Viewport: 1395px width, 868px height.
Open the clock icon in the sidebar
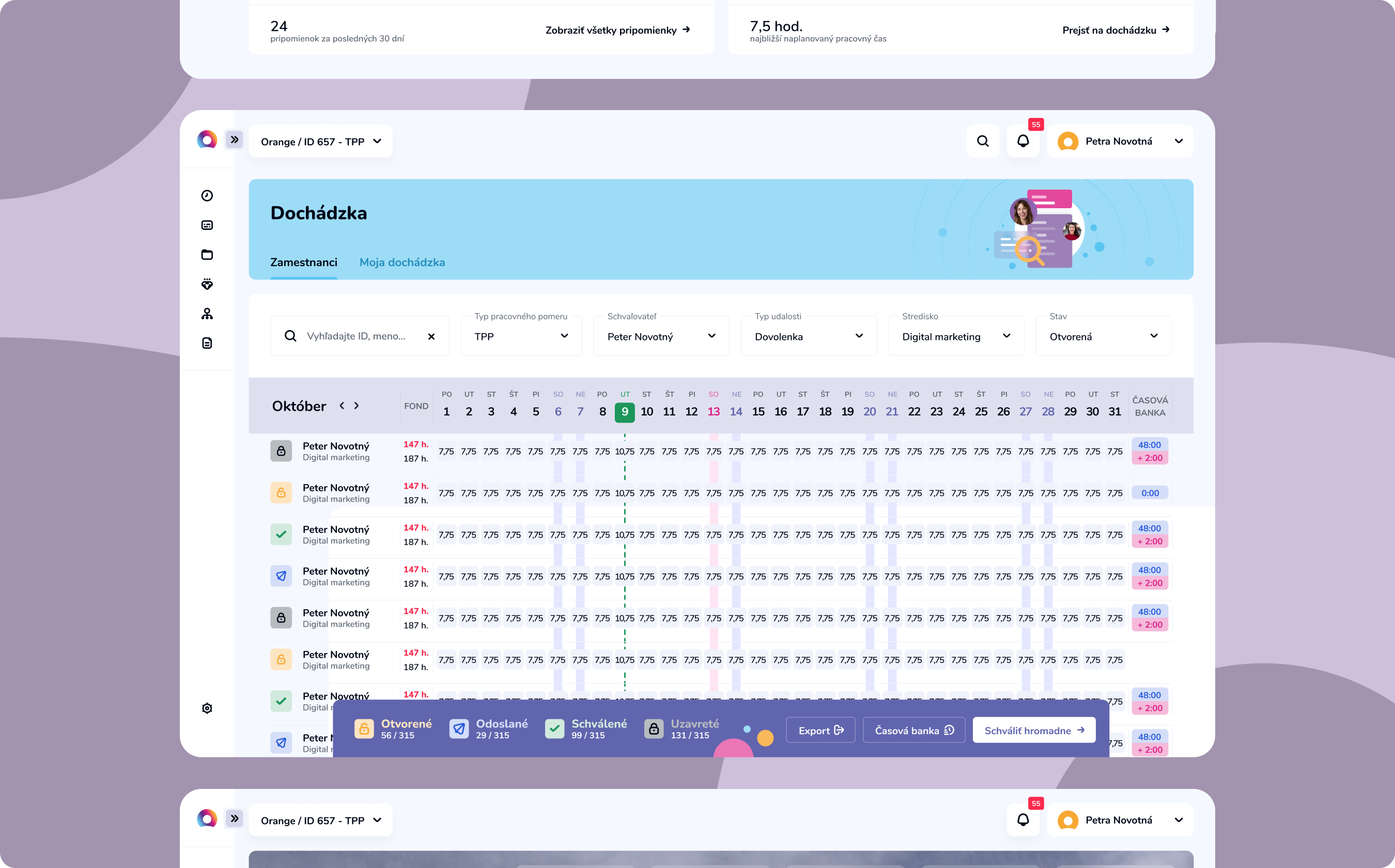(207, 196)
